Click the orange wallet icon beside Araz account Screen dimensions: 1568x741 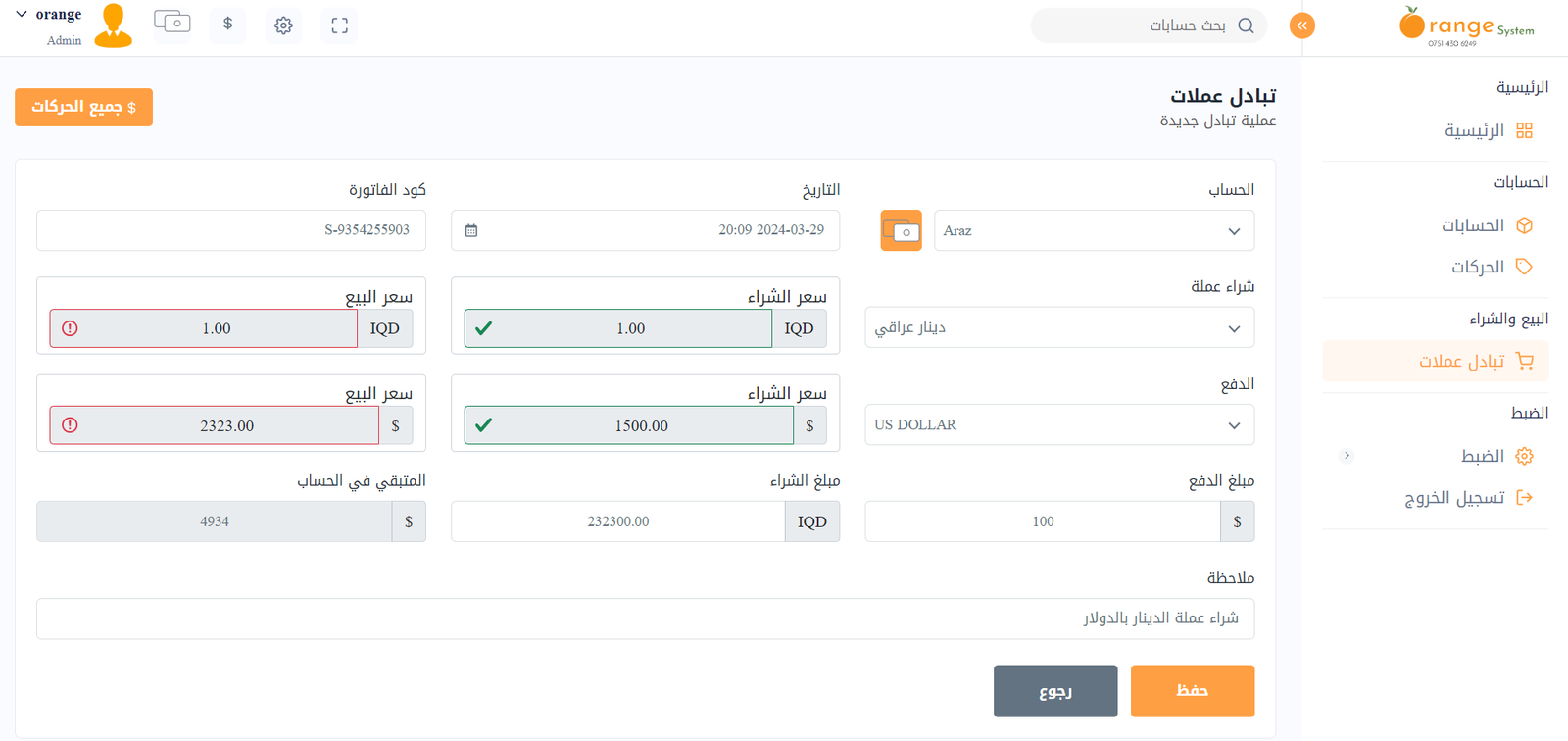coord(901,231)
